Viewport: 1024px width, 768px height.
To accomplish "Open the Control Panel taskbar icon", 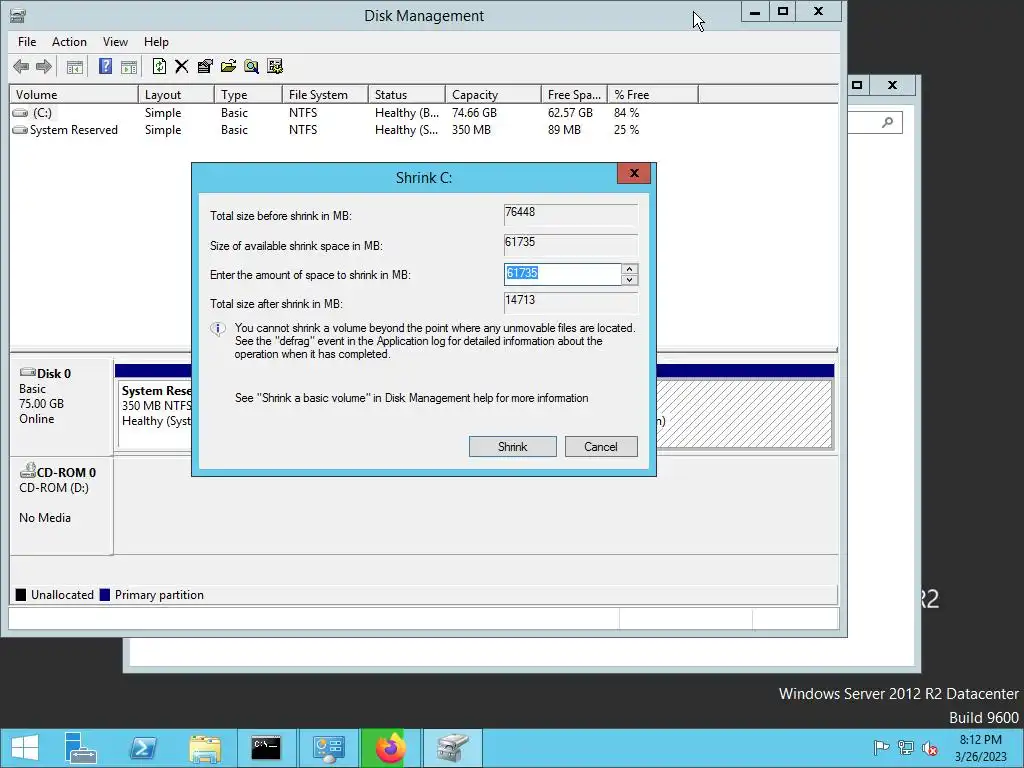I will (x=328, y=748).
